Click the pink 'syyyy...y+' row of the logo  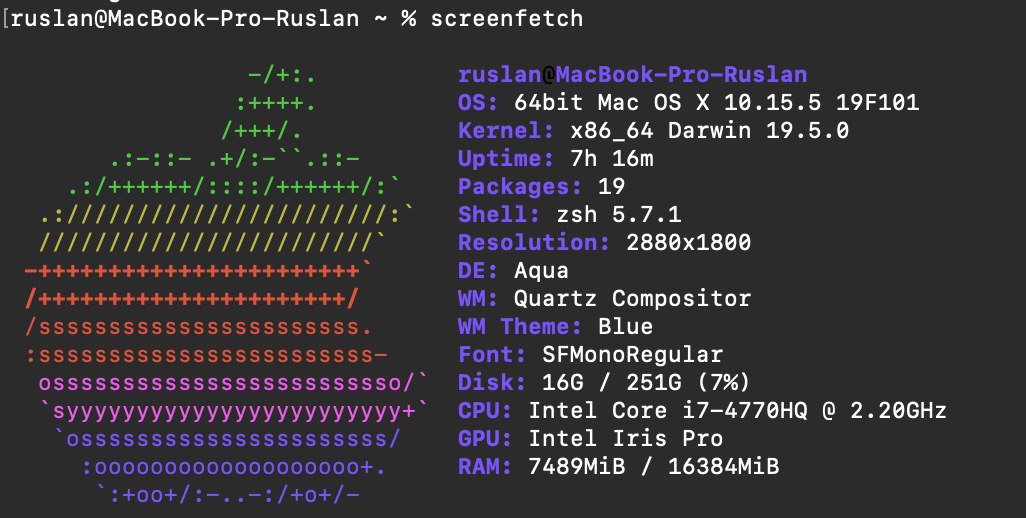pyautogui.click(x=233, y=411)
